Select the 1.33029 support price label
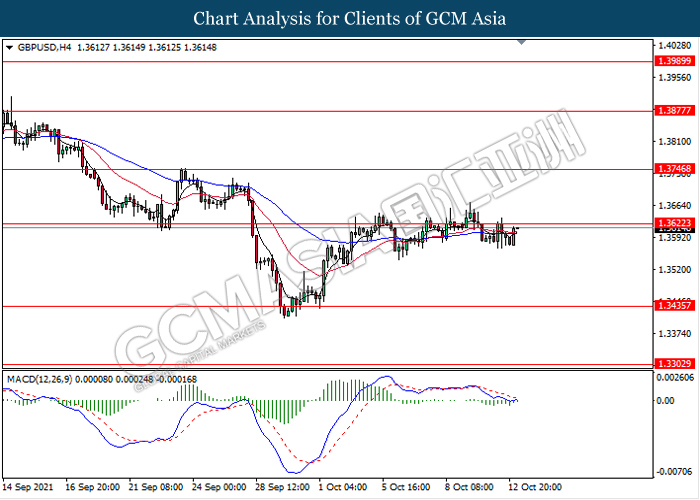The height and width of the screenshot is (500, 700). tap(675, 364)
